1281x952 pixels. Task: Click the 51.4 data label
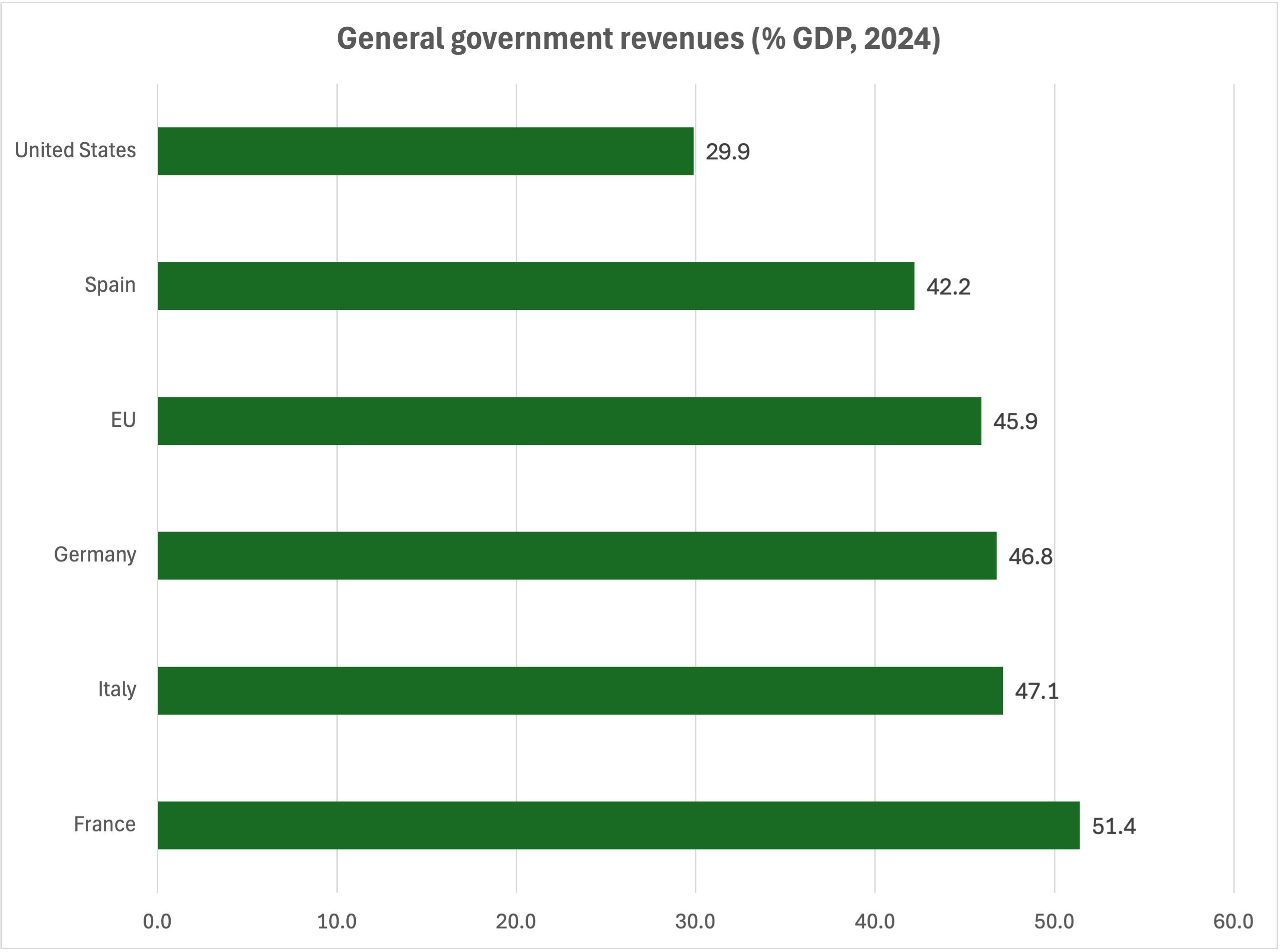[1113, 826]
